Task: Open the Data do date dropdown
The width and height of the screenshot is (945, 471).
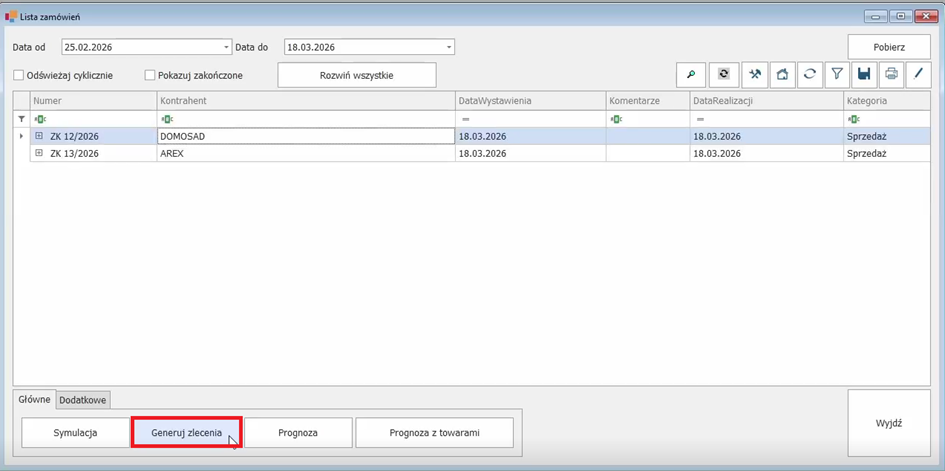Action: (x=449, y=47)
